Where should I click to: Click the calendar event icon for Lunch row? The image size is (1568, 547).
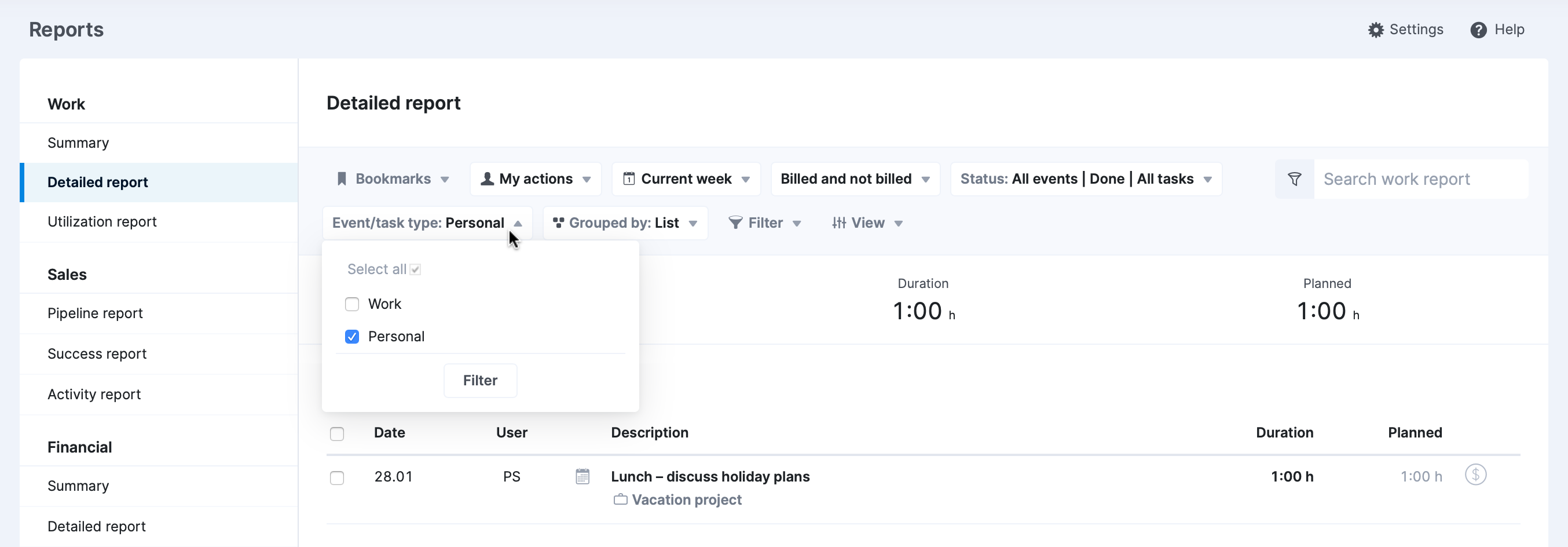582,476
